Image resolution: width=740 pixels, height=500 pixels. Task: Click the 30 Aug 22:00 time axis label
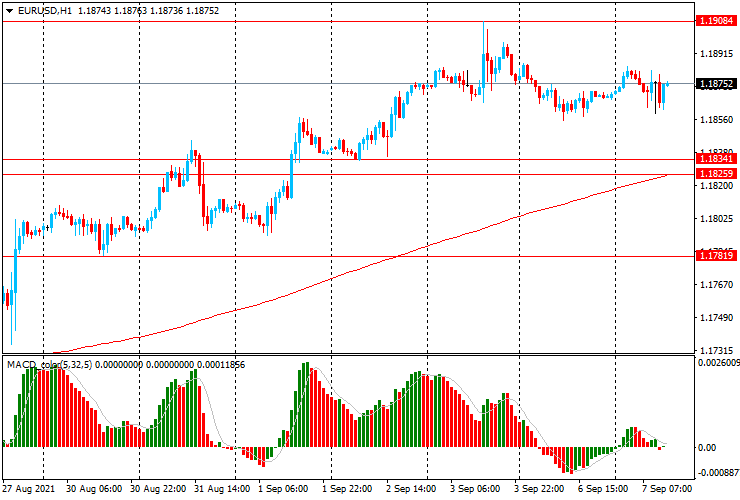(158, 489)
